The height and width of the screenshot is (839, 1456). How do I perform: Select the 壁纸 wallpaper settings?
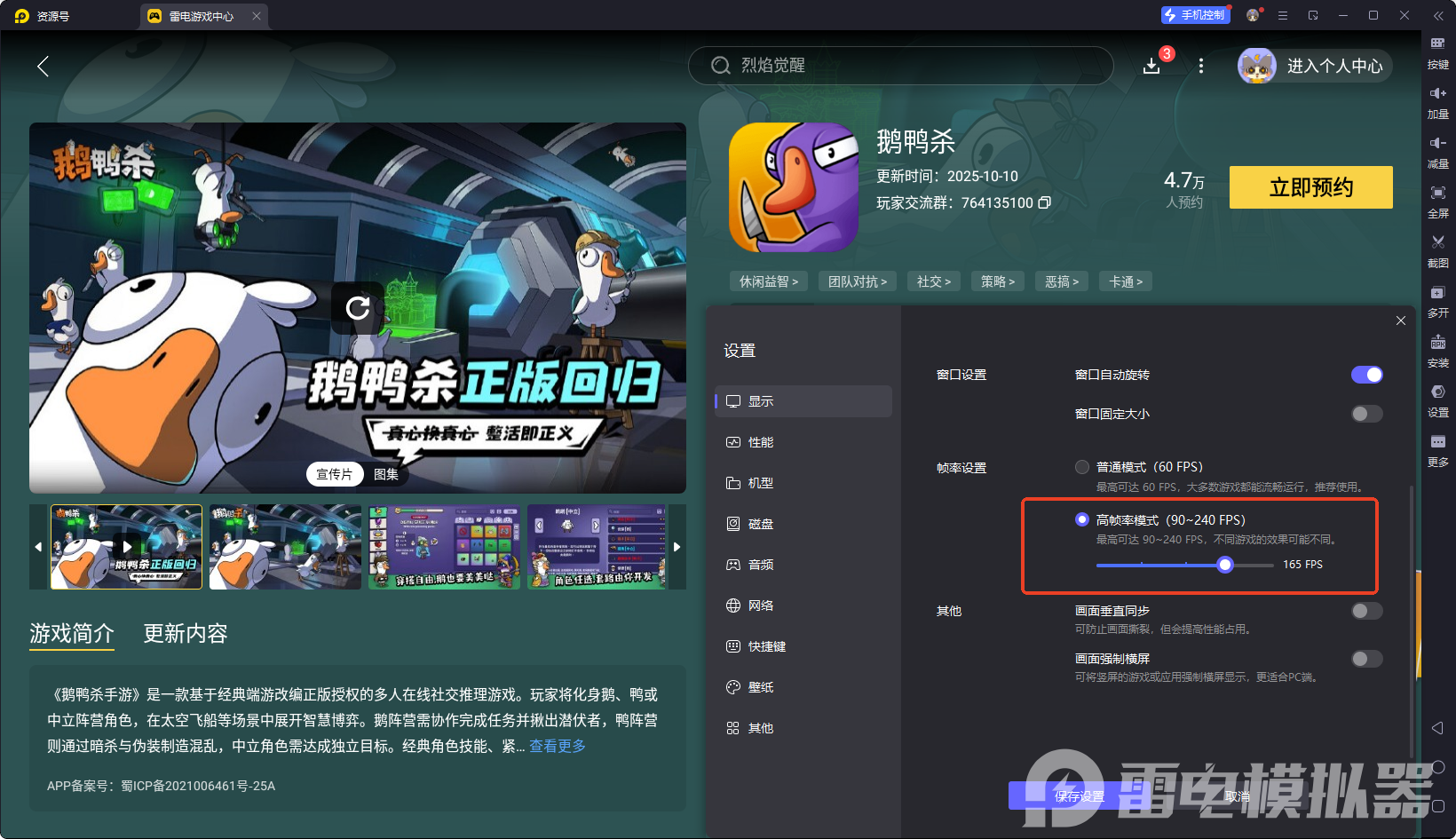point(761,686)
